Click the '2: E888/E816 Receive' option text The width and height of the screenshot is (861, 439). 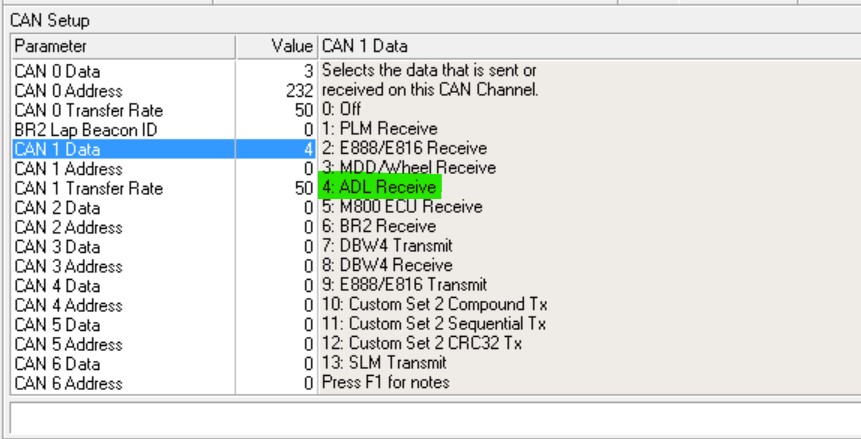point(404,148)
